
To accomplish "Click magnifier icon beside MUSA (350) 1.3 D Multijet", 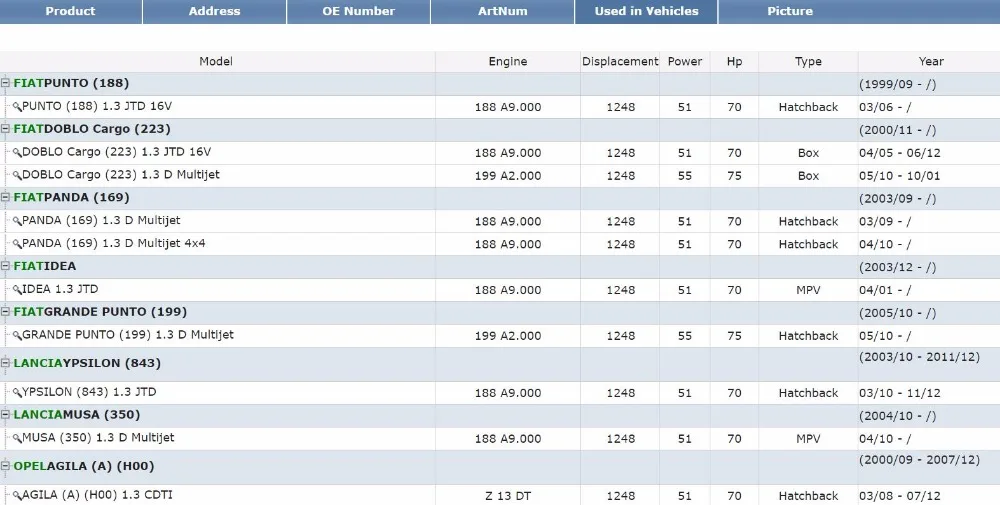I will (17, 439).
